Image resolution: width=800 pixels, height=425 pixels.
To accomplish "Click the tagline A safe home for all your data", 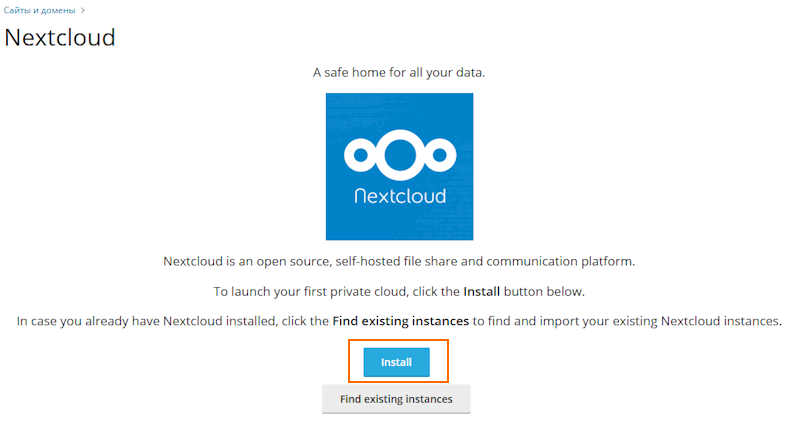I will tap(399, 72).
